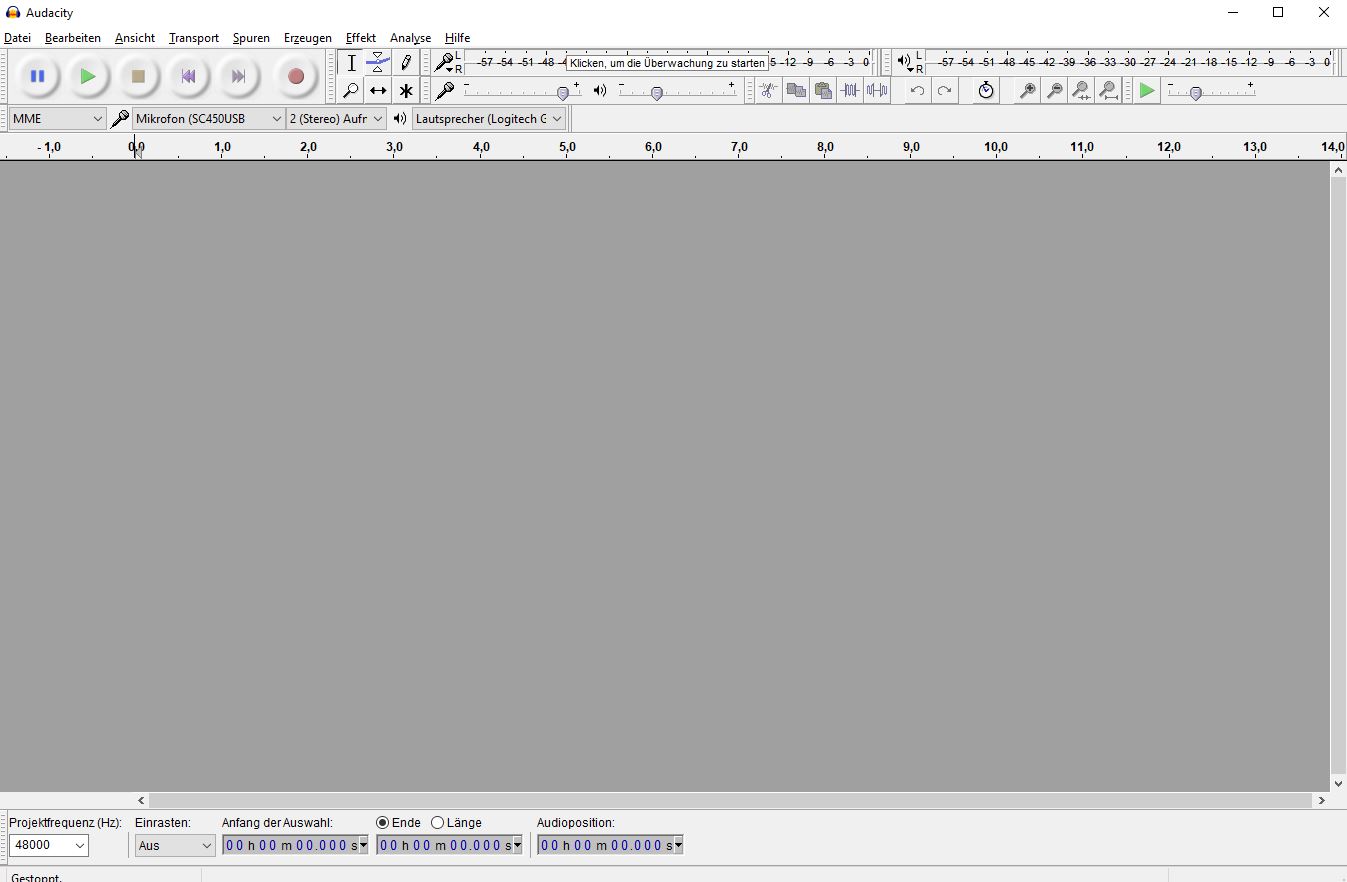1347x882 pixels.
Task: Open the Hilfe menu
Action: coord(458,38)
